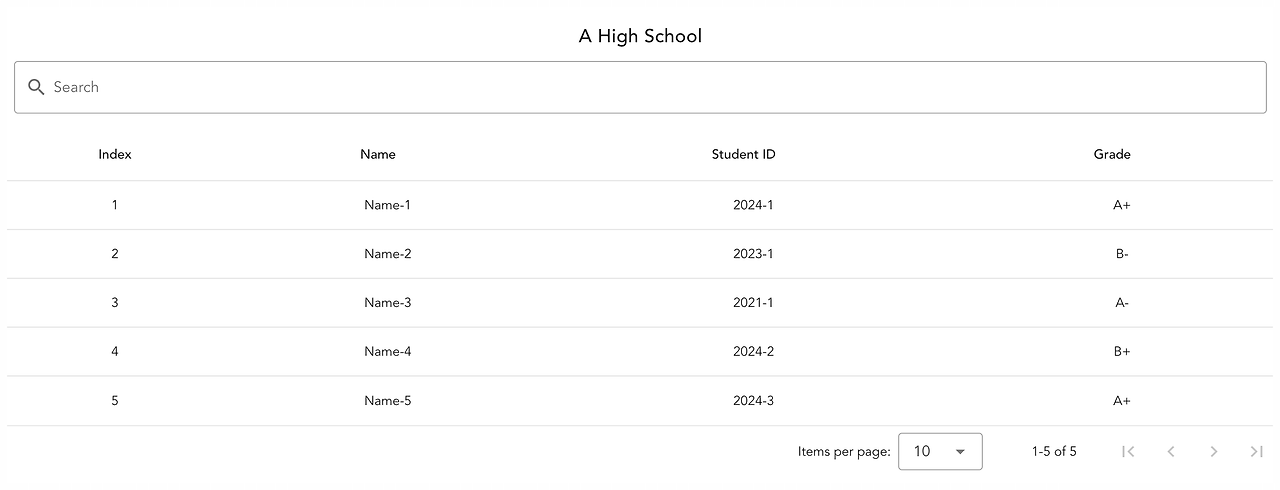Screen dimensions: 1280x490
Task: Select the Name-1 row cell
Action: point(387,205)
